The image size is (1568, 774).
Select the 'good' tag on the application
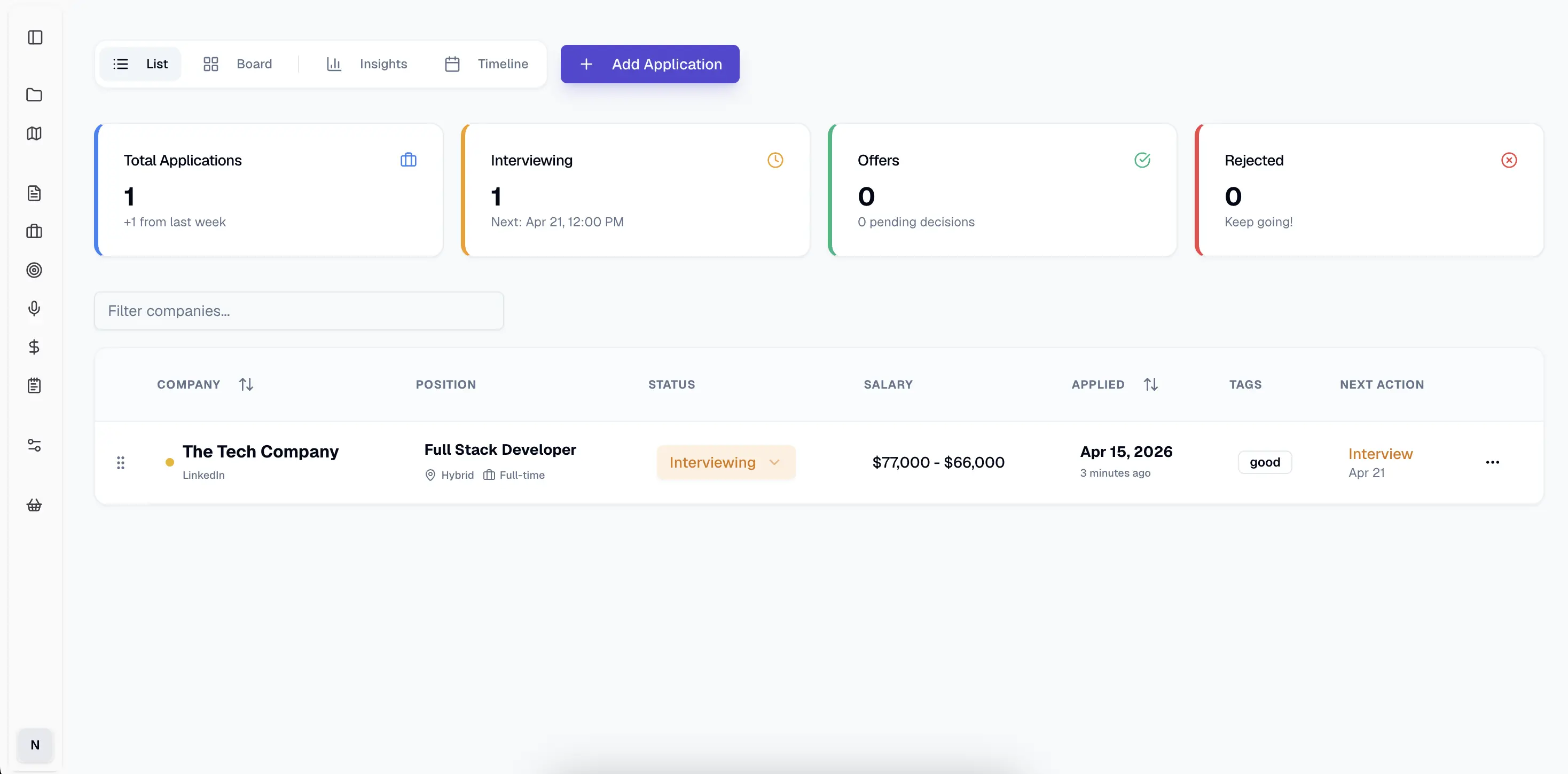click(x=1265, y=462)
